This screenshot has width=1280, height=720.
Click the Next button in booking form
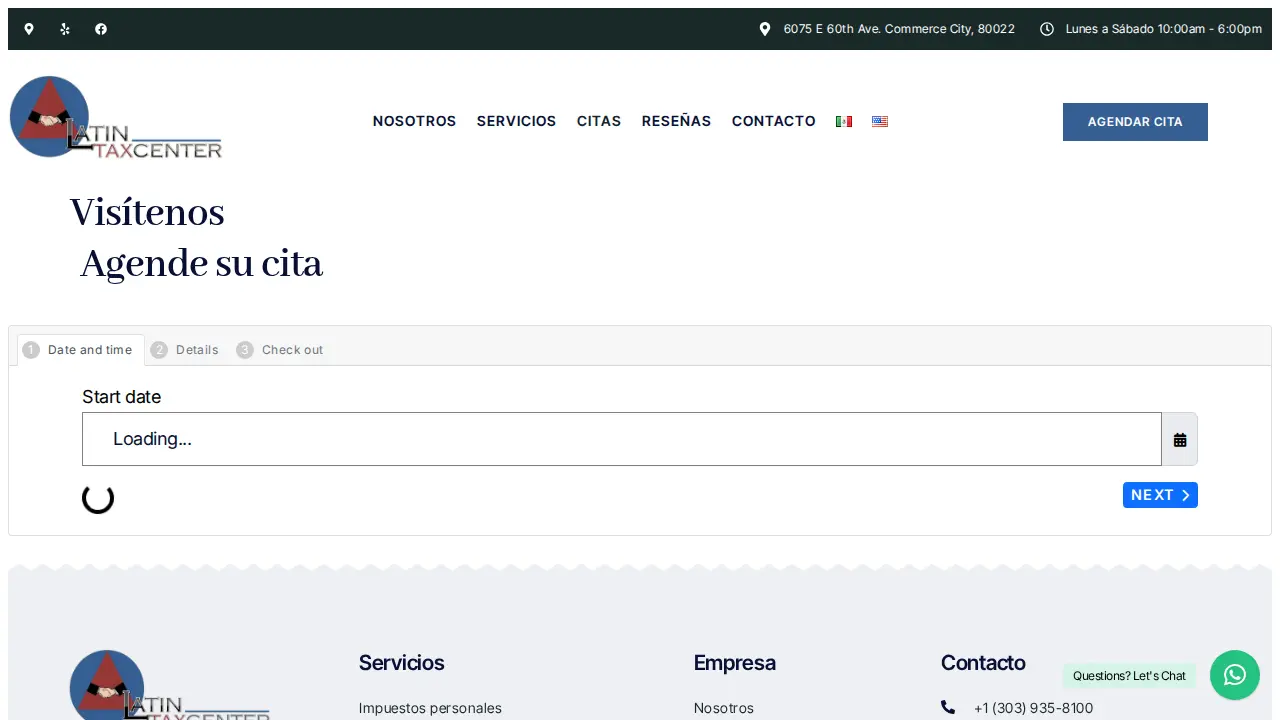(x=1160, y=495)
